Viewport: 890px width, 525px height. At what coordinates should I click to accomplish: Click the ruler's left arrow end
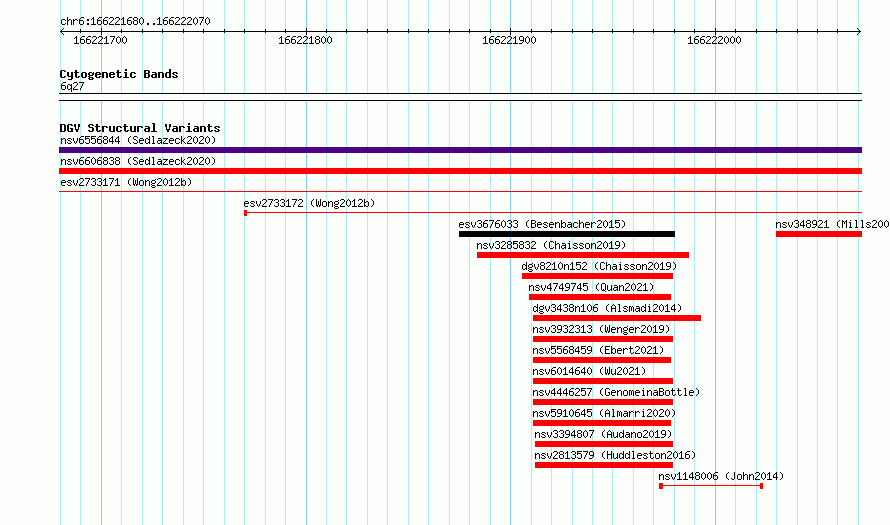[x=62, y=32]
